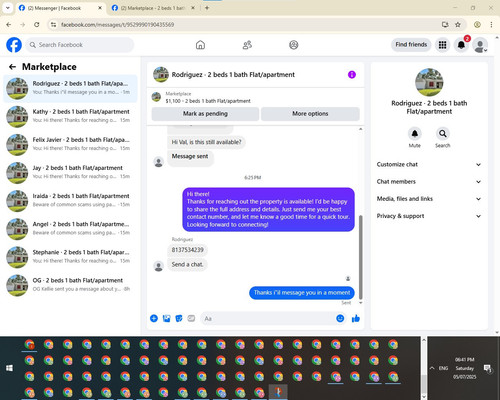Click Find friends button
Screen dimensions: 500x400
(411, 45)
